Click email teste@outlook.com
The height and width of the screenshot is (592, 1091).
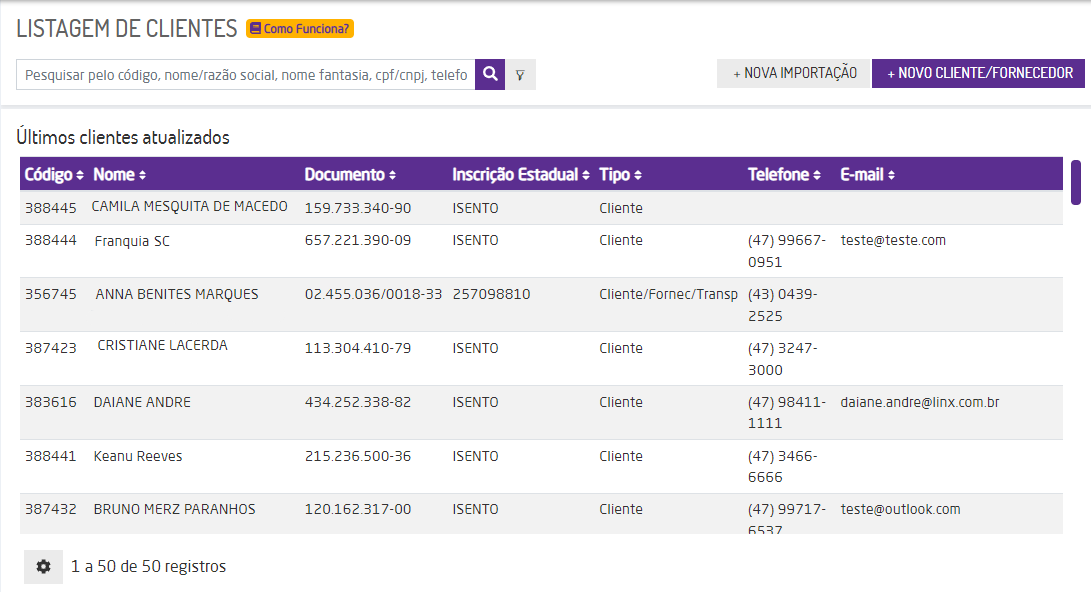pyautogui.click(x=900, y=509)
